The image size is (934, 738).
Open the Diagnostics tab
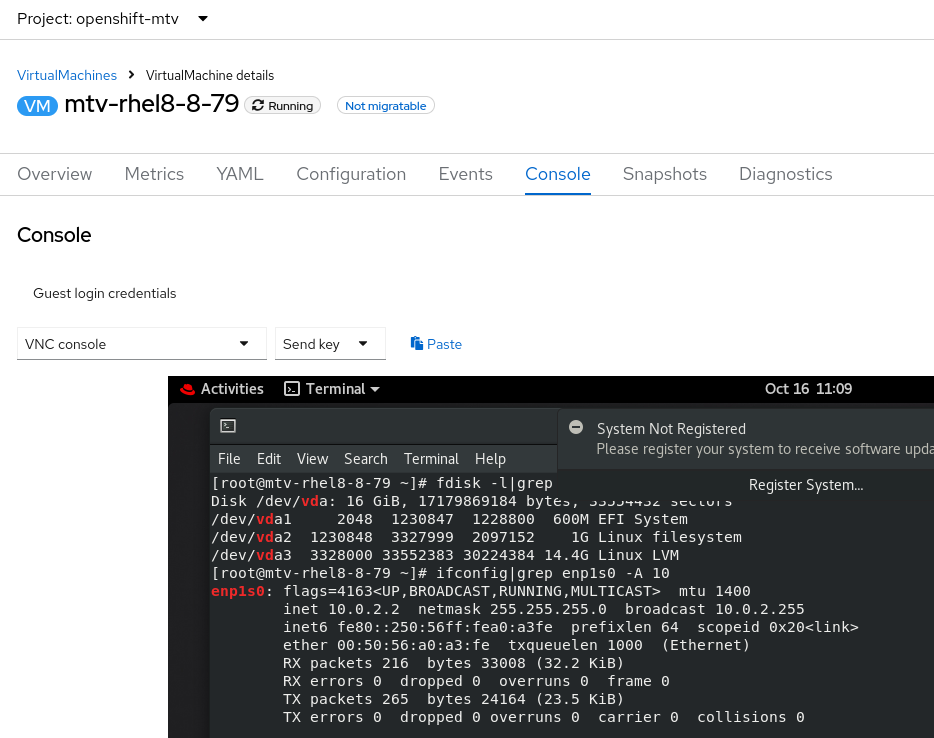(x=785, y=174)
